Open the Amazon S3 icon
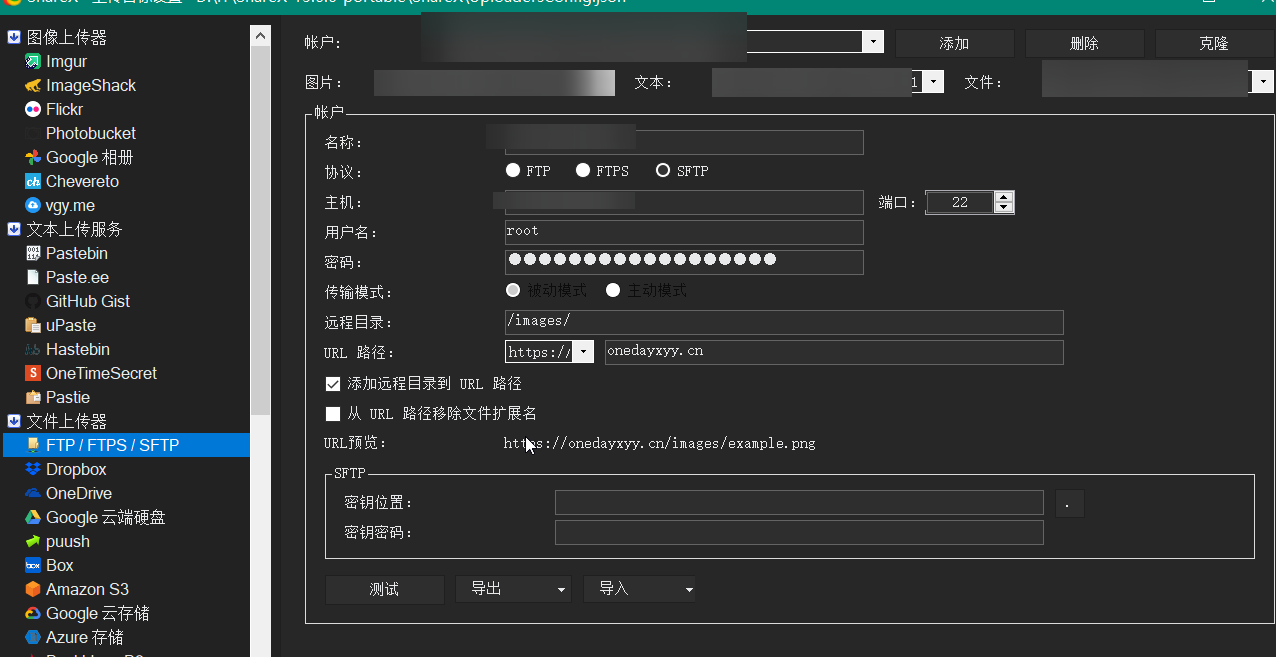 point(33,590)
